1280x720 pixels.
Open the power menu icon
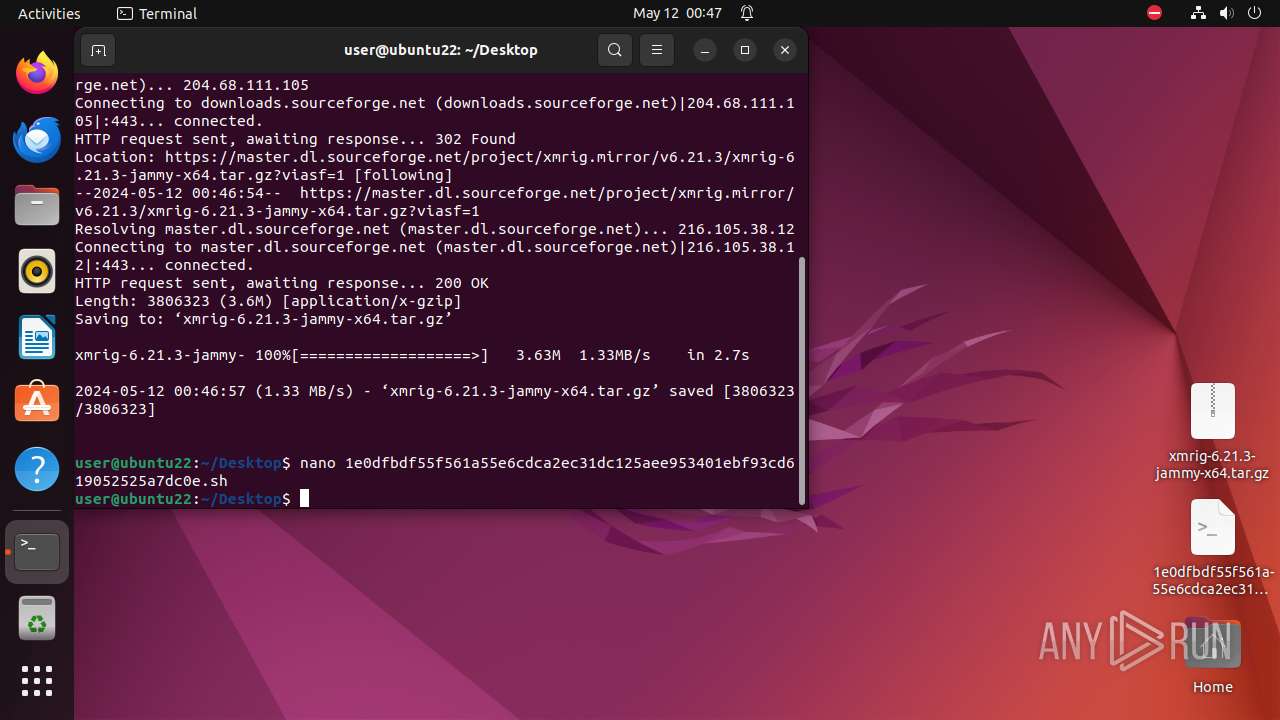[x=1253, y=13]
